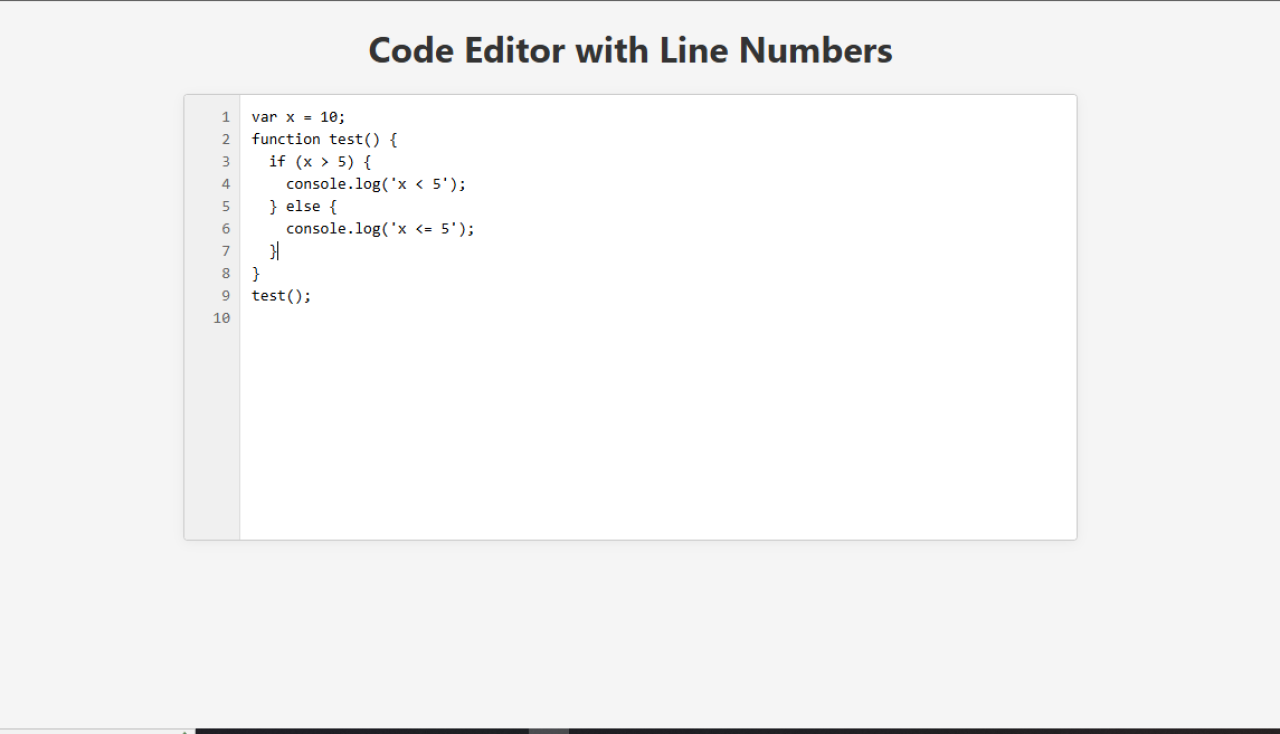Image resolution: width=1280 pixels, height=734 pixels.
Task: Click the 'Code Editor with Line Numbers' heading
Action: tap(630, 50)
